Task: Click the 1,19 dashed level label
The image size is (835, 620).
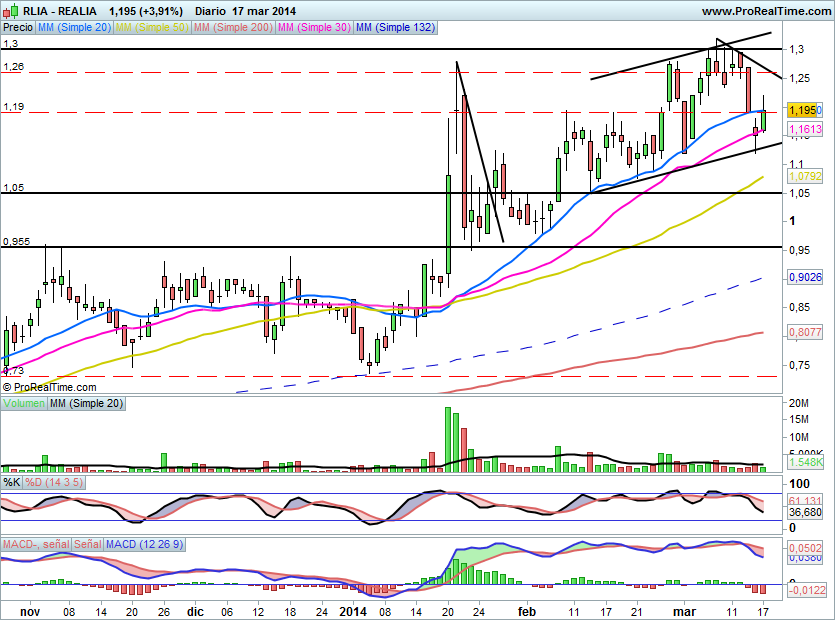Action: coord(14,107)
